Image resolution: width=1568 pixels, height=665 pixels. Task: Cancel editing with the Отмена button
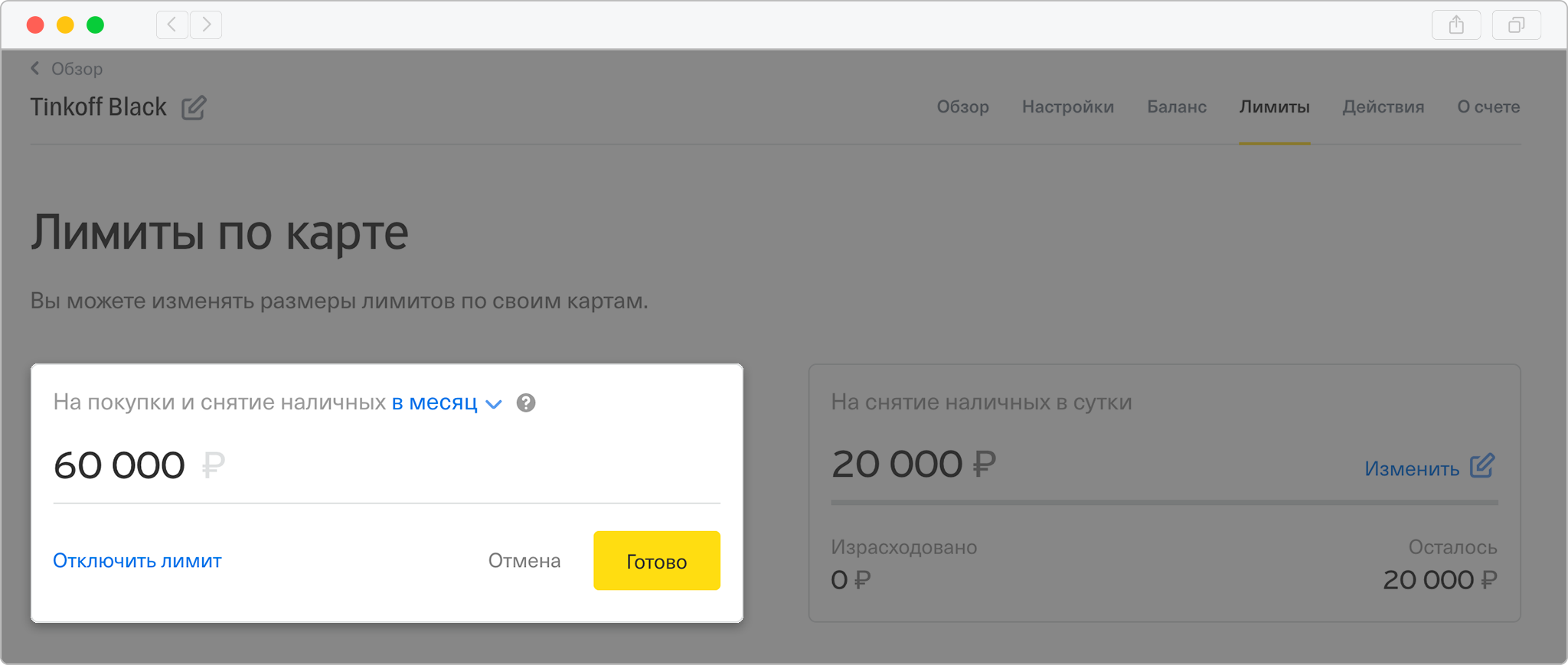pyautogui.click(x=524, y=561)
